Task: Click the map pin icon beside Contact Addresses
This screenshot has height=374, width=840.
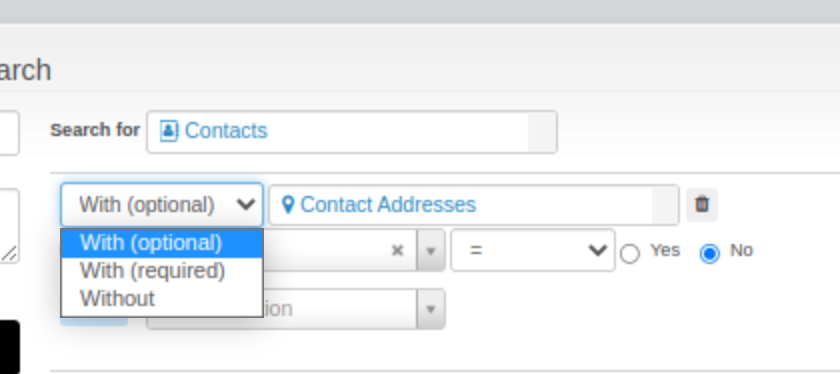Action: point(288,205)
